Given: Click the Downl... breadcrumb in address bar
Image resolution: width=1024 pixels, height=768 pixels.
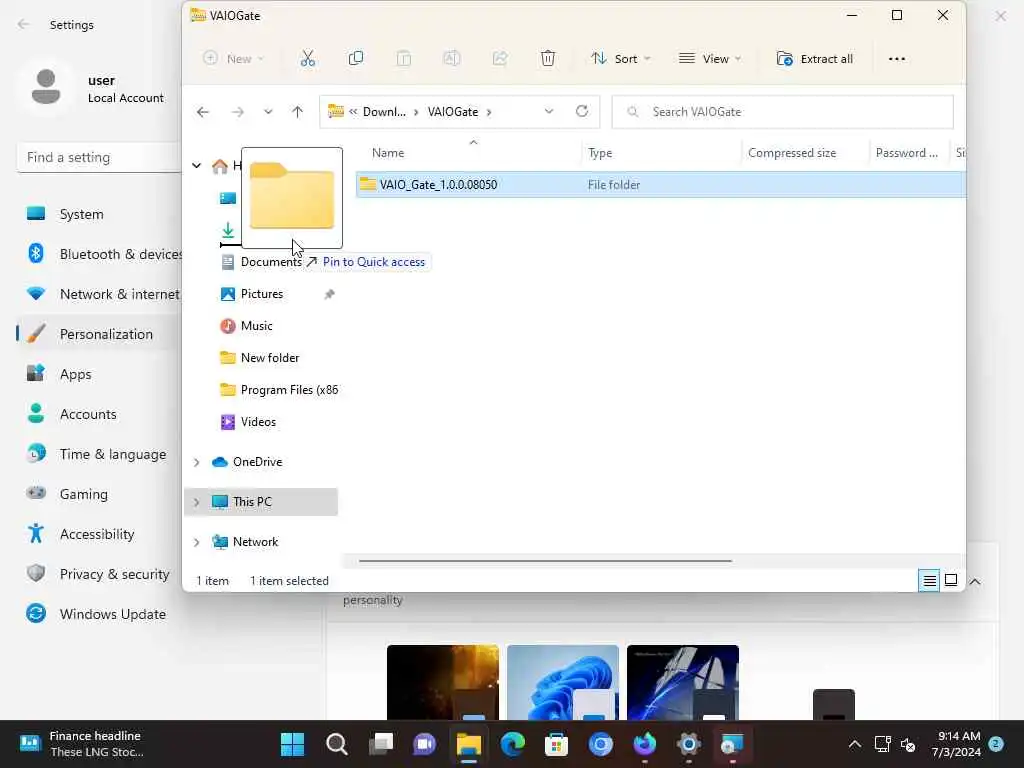Looking at the screenshot, I should coord(384,112).
